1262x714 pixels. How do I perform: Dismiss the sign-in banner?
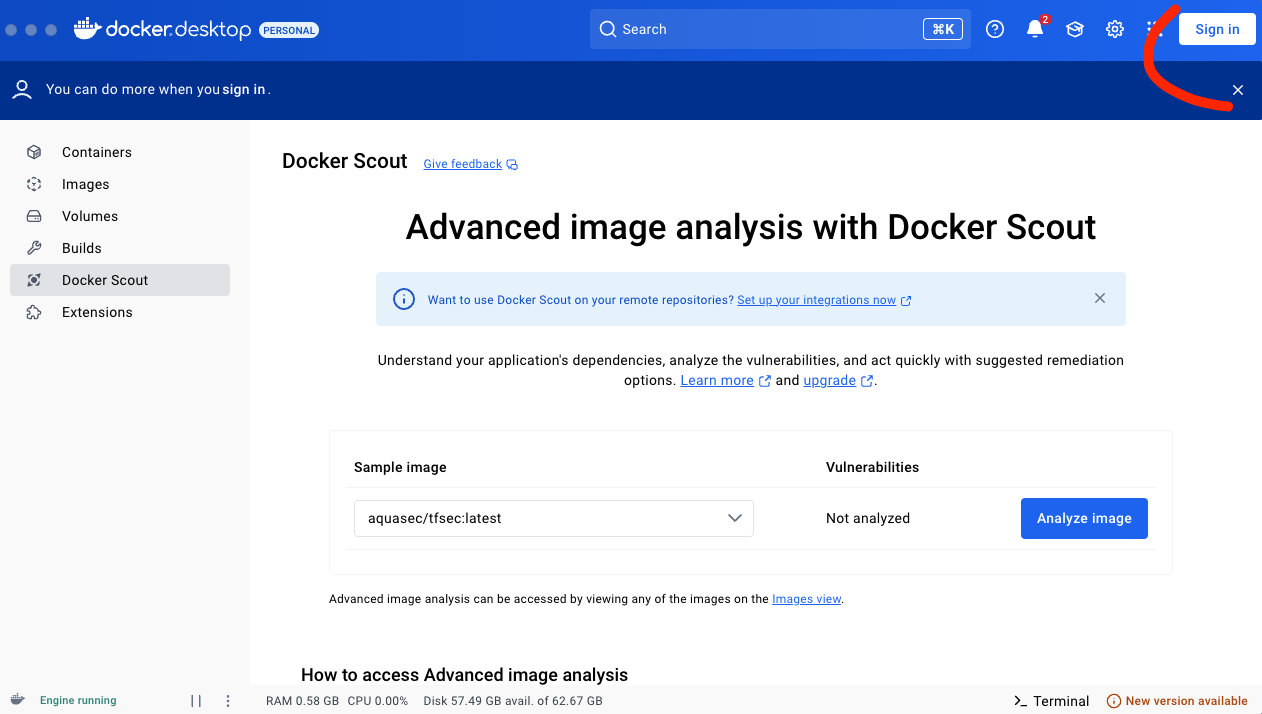pyautogui.click(x=1238, y=90)
